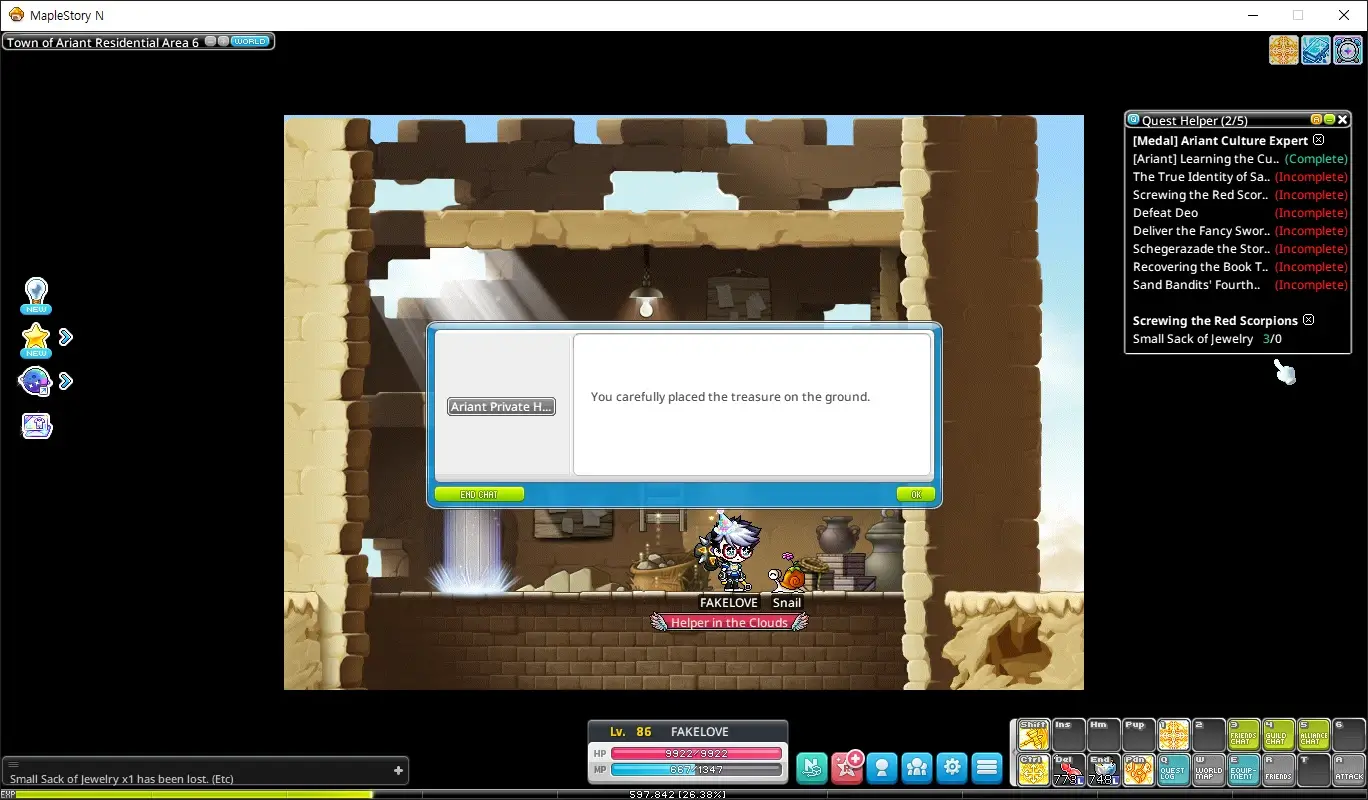Open the green N marketplace menu button

coord(812,767)
